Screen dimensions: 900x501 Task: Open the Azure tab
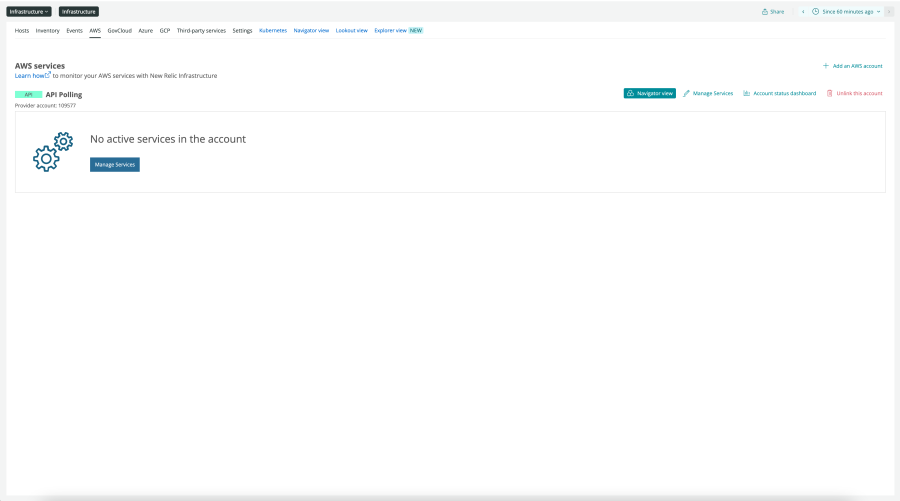point(146,30)
